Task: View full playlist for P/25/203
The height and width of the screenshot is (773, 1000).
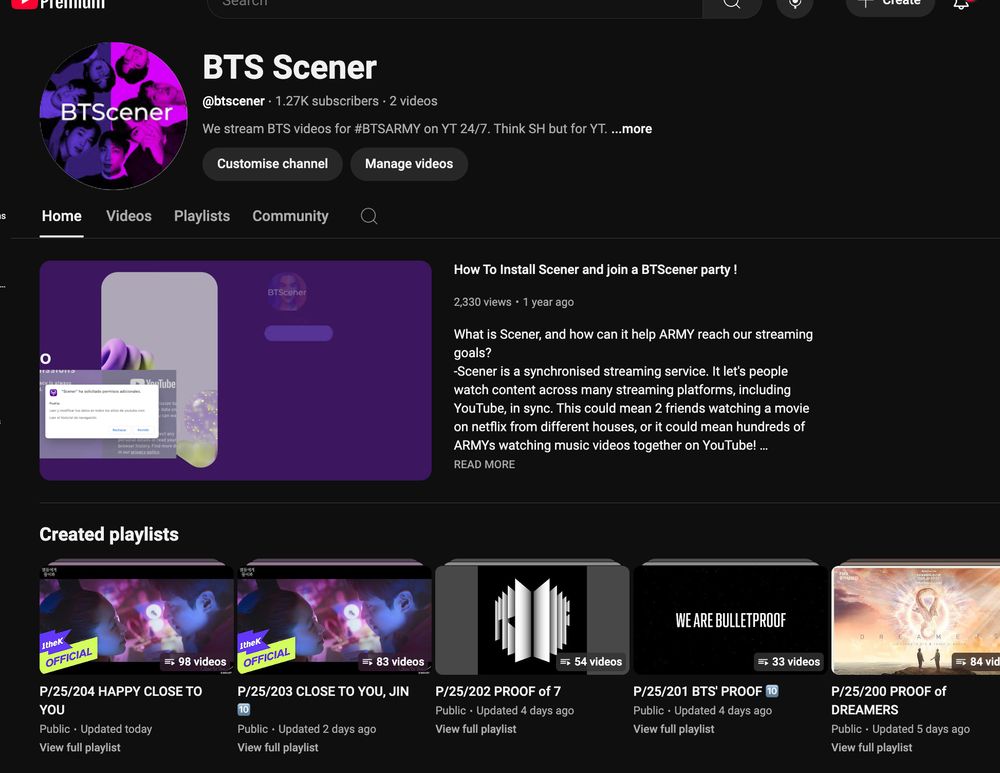Action: point(277,747)
